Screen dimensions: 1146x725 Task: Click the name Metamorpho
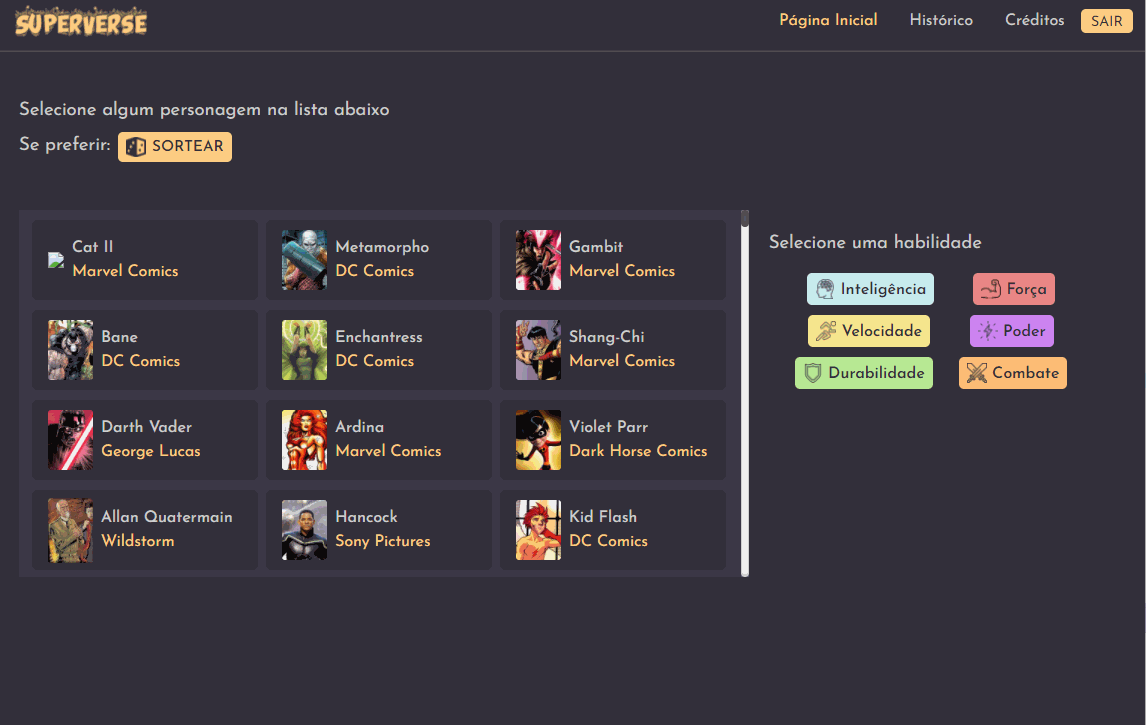point(382,247)
